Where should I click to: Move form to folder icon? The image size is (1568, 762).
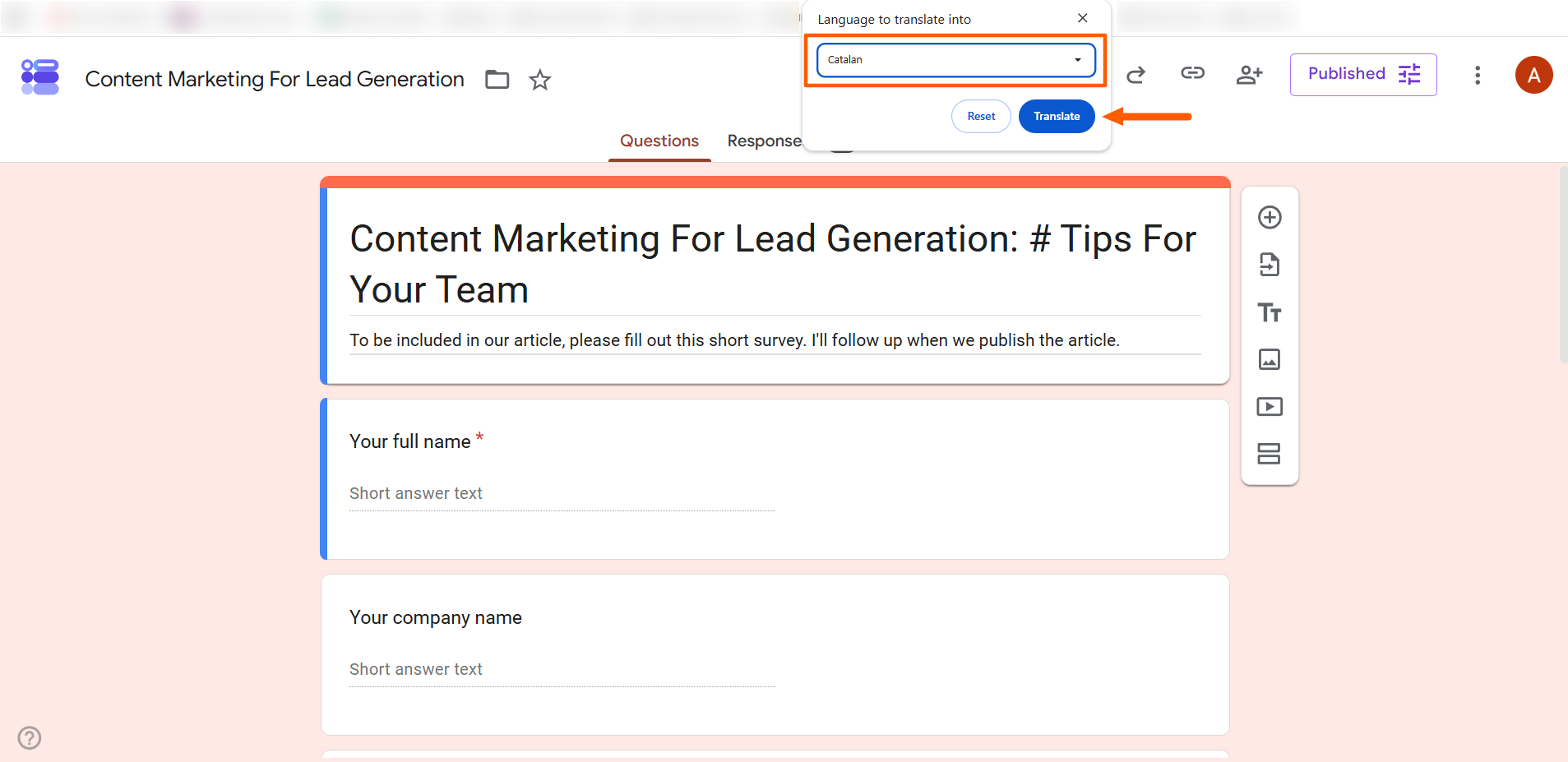tap(497, 79)
